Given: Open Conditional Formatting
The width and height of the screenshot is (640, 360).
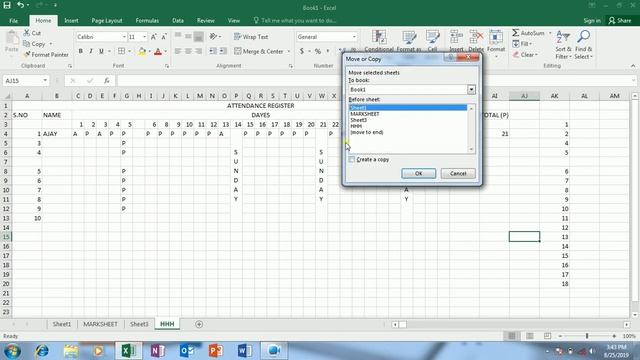Looking at the screenshot, I should (379, 41).
